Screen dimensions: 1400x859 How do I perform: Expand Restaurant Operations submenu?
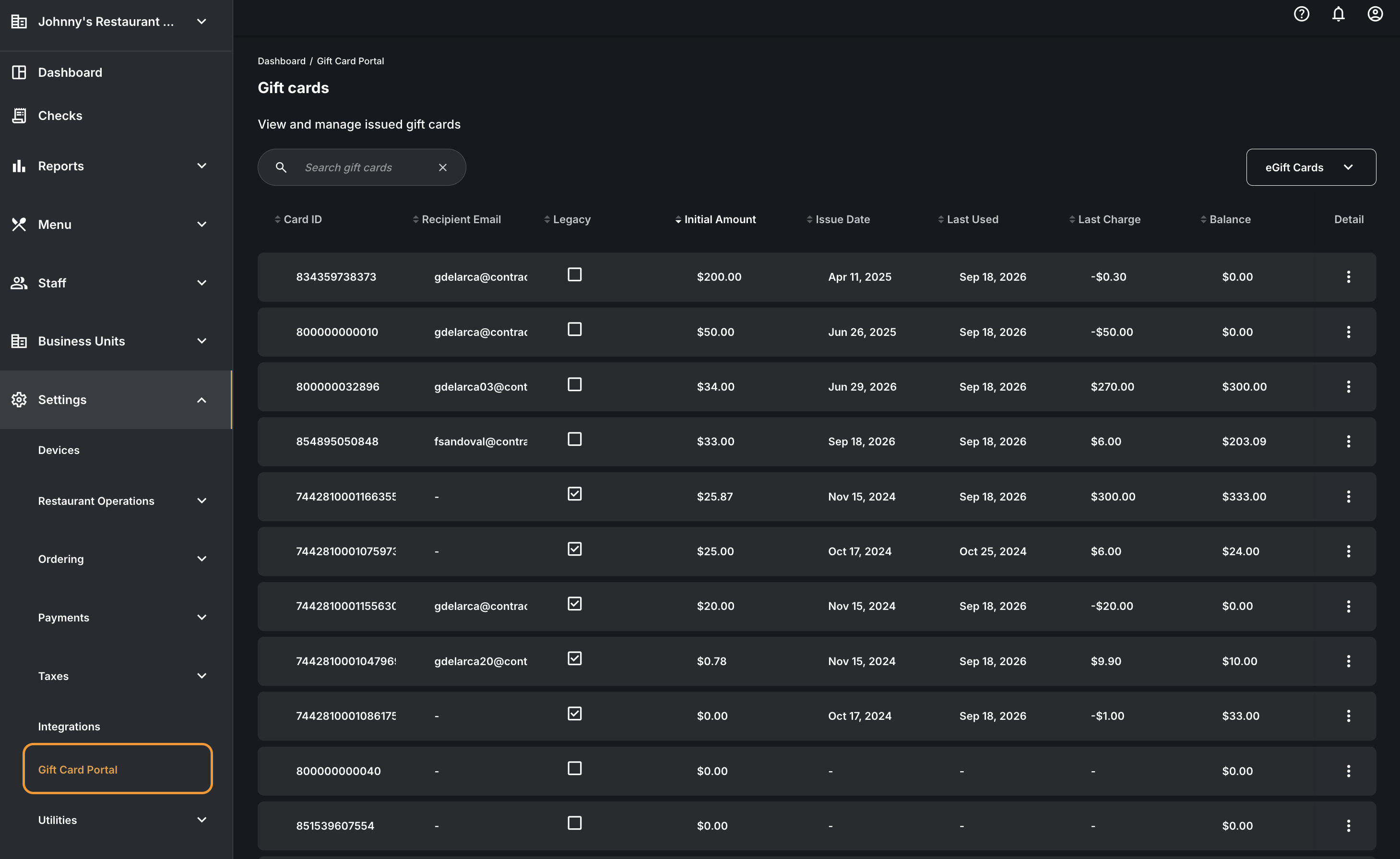[121, 501]
